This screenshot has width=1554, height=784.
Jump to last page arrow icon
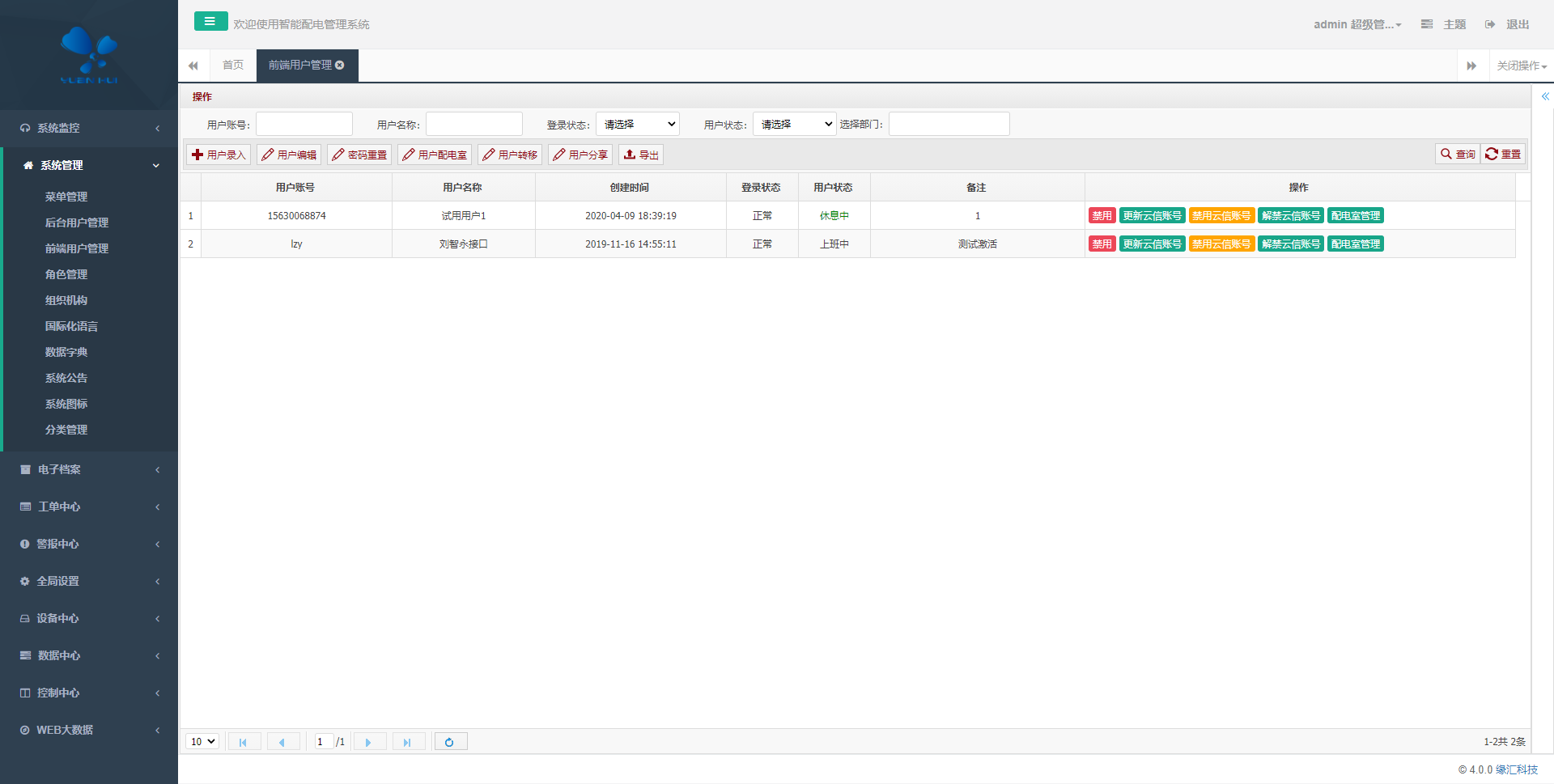[x=408, y=742]
